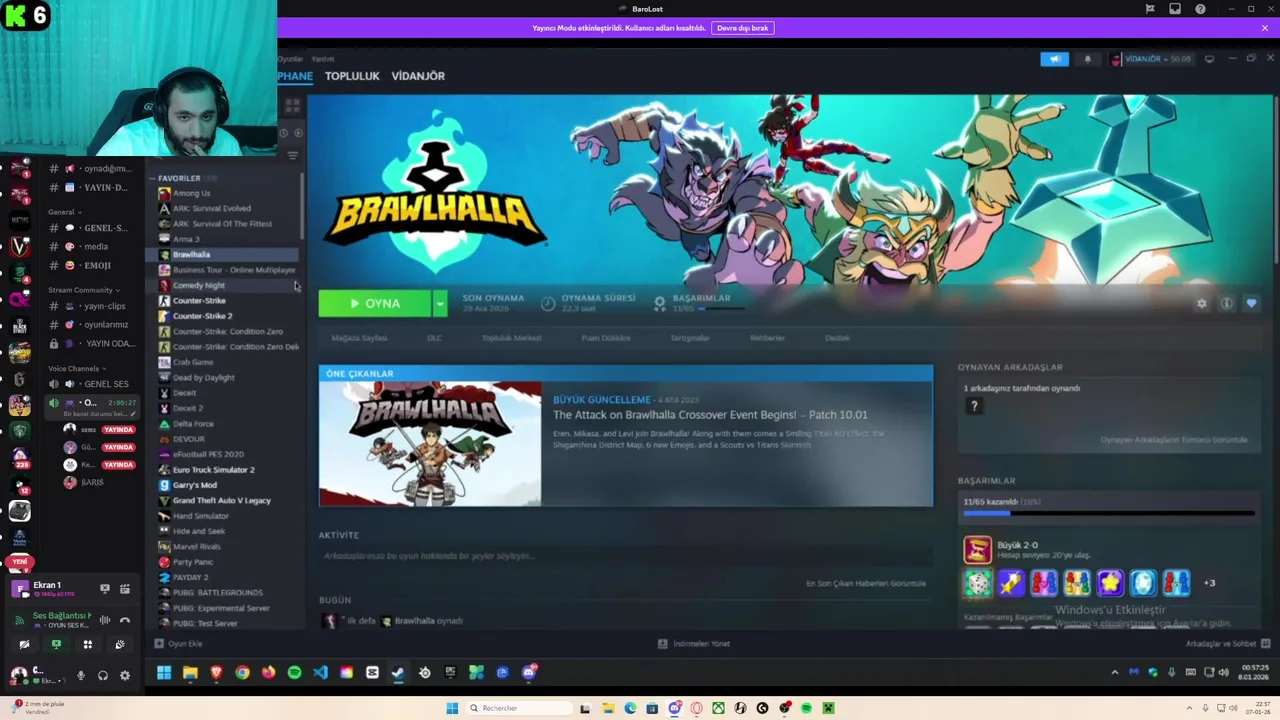The height and width of the screenshot is (720, 1280).
Task: Dismiss the purple streamer mode banner
Action: [x=1264, y=28]
